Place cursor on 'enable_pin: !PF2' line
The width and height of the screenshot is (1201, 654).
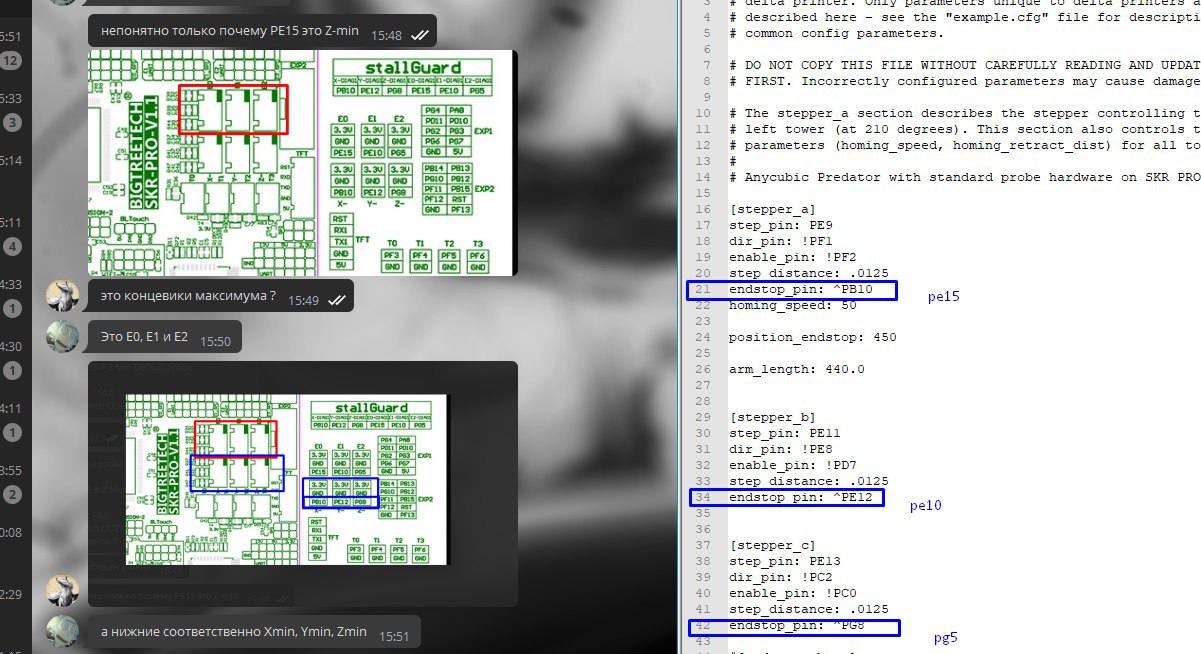point(792,257)
